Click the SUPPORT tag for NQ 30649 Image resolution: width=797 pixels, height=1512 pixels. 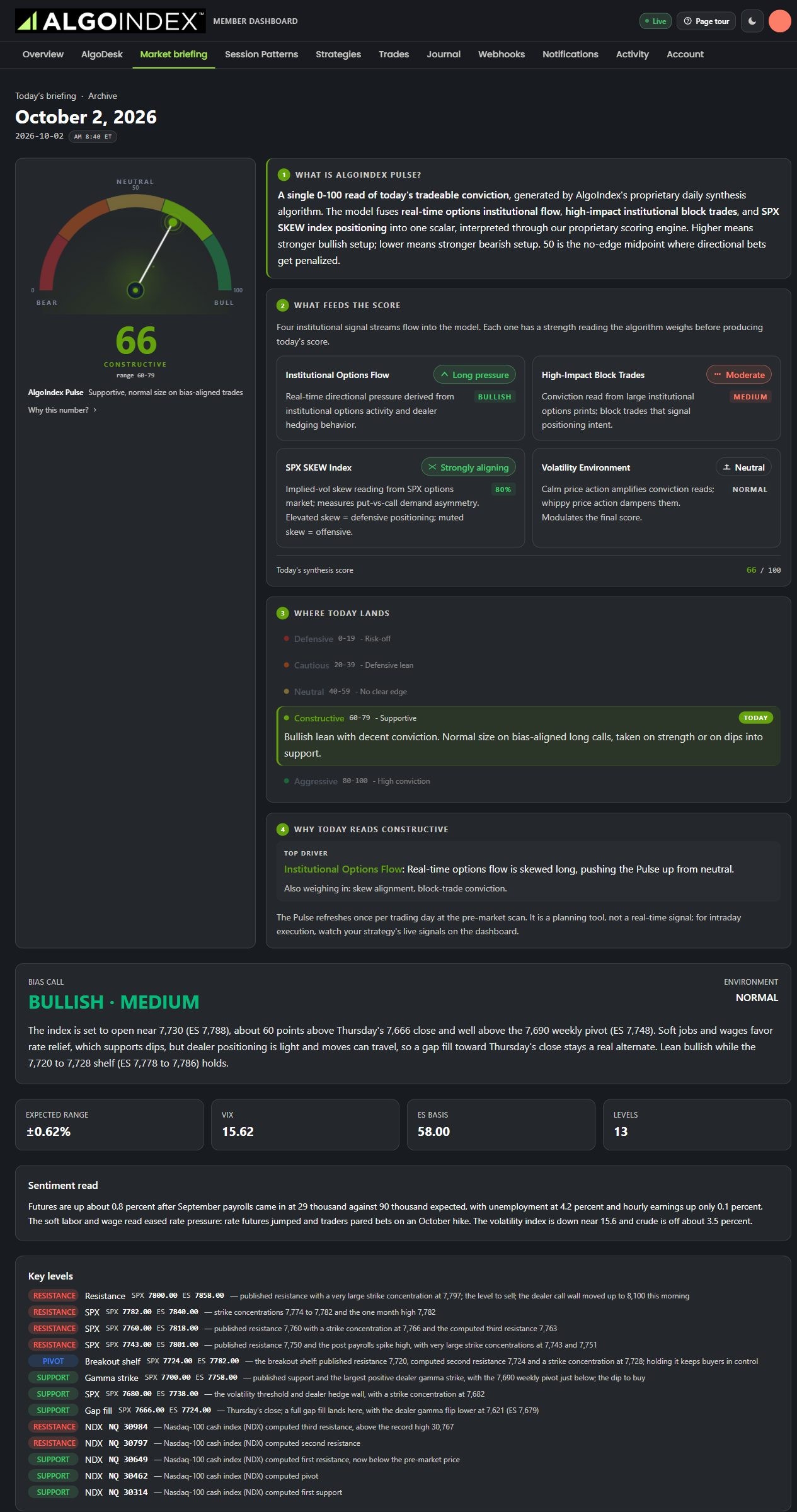[x=54, y=1460]
